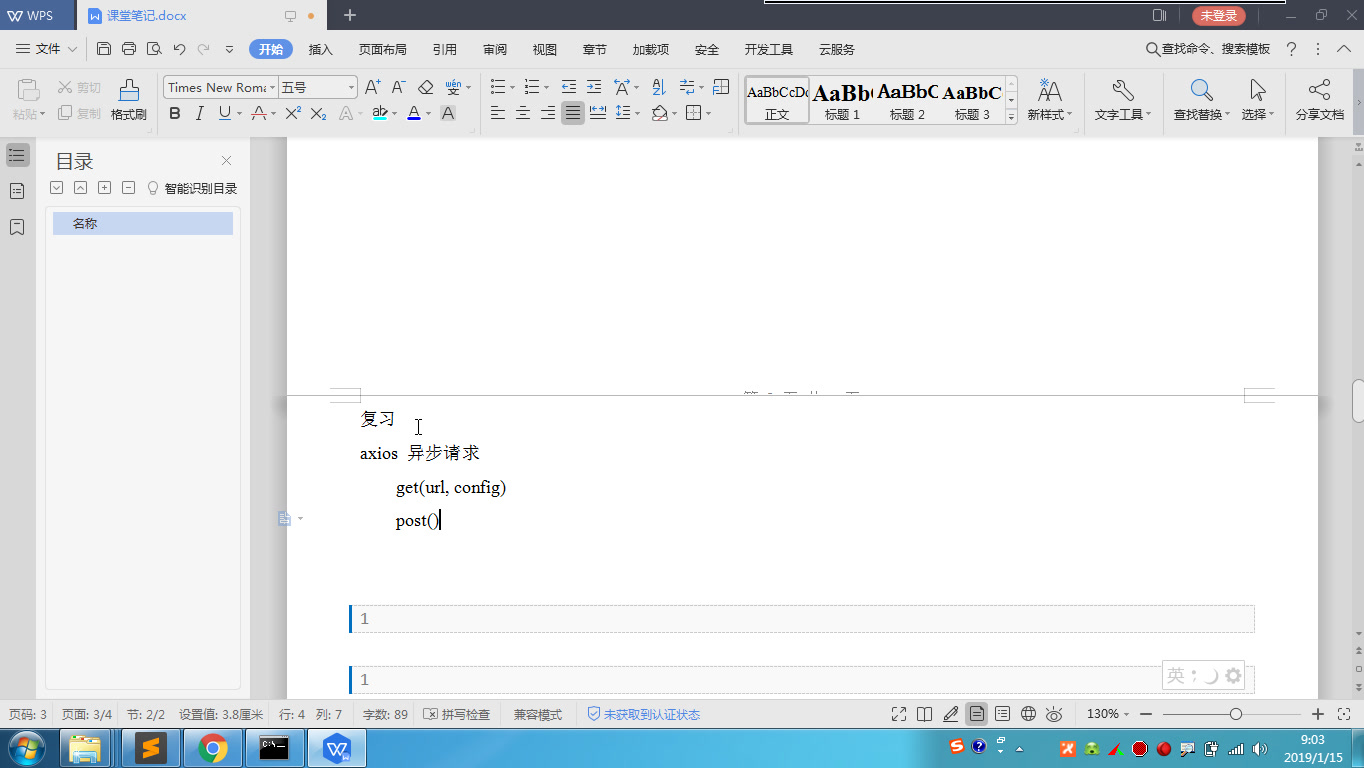Open the bookmarks panel in left sidebar
1364x768 pixels.
(x=17, y=227)
